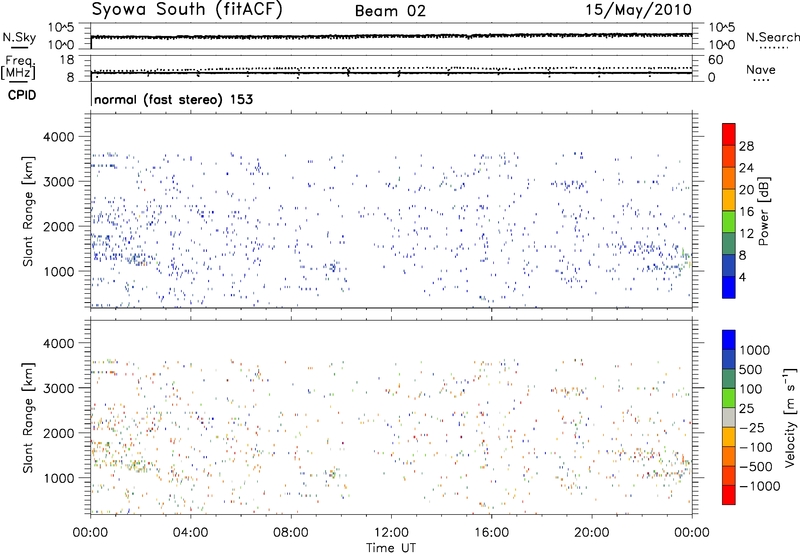Click the 'Freq. [MHz]' axis label
The image size is (800, 554).
(x=19, y=68)
